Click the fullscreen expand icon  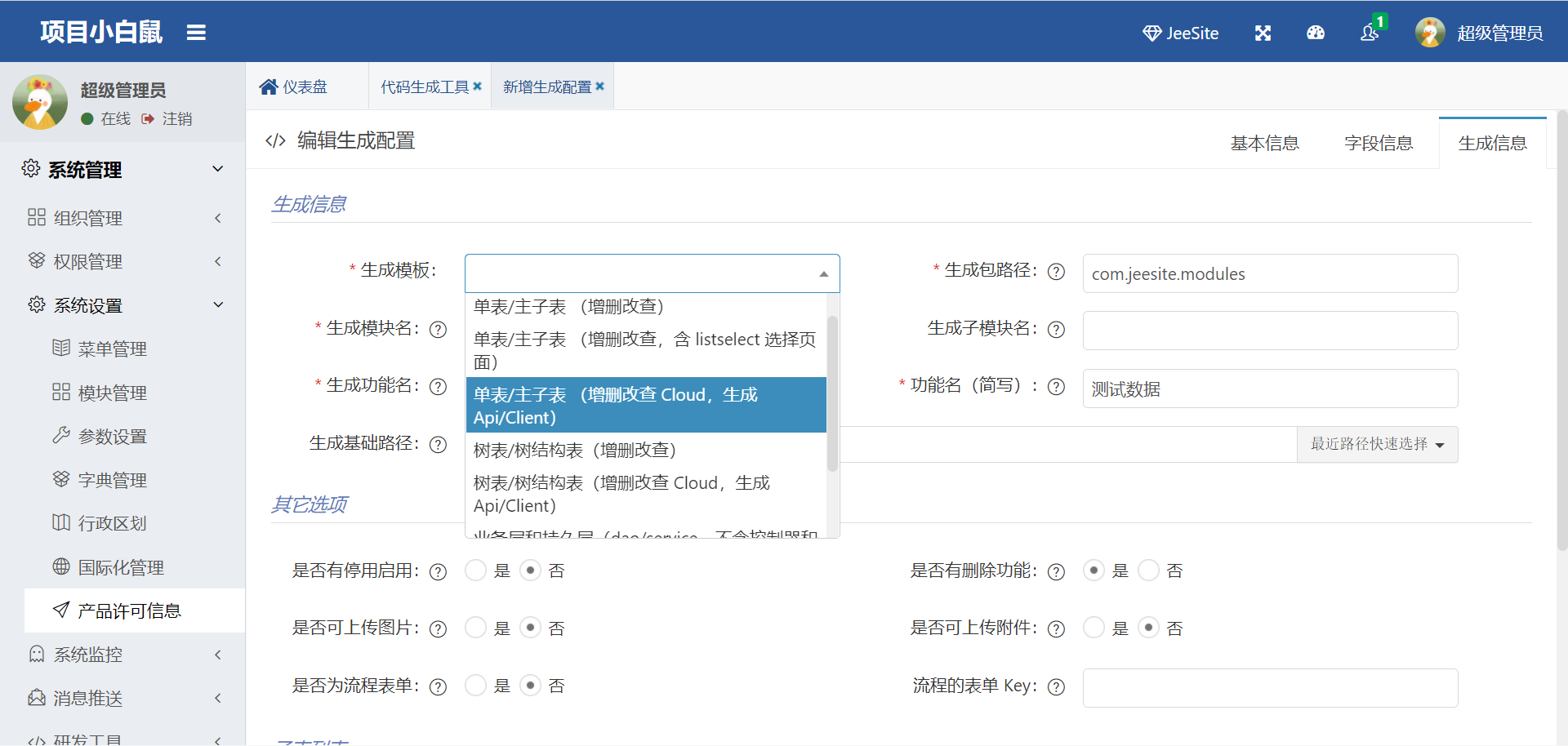pos(1263,33)
